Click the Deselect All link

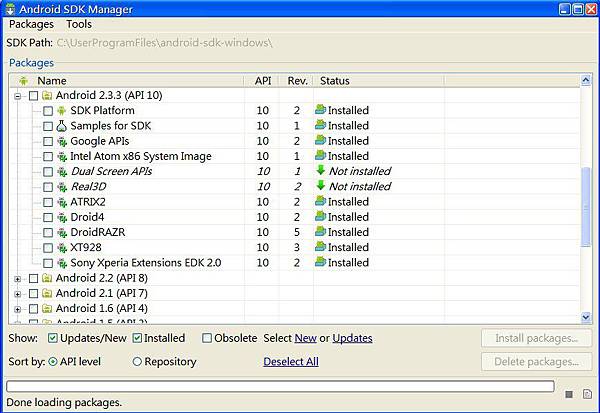click(x=291, y=362)
